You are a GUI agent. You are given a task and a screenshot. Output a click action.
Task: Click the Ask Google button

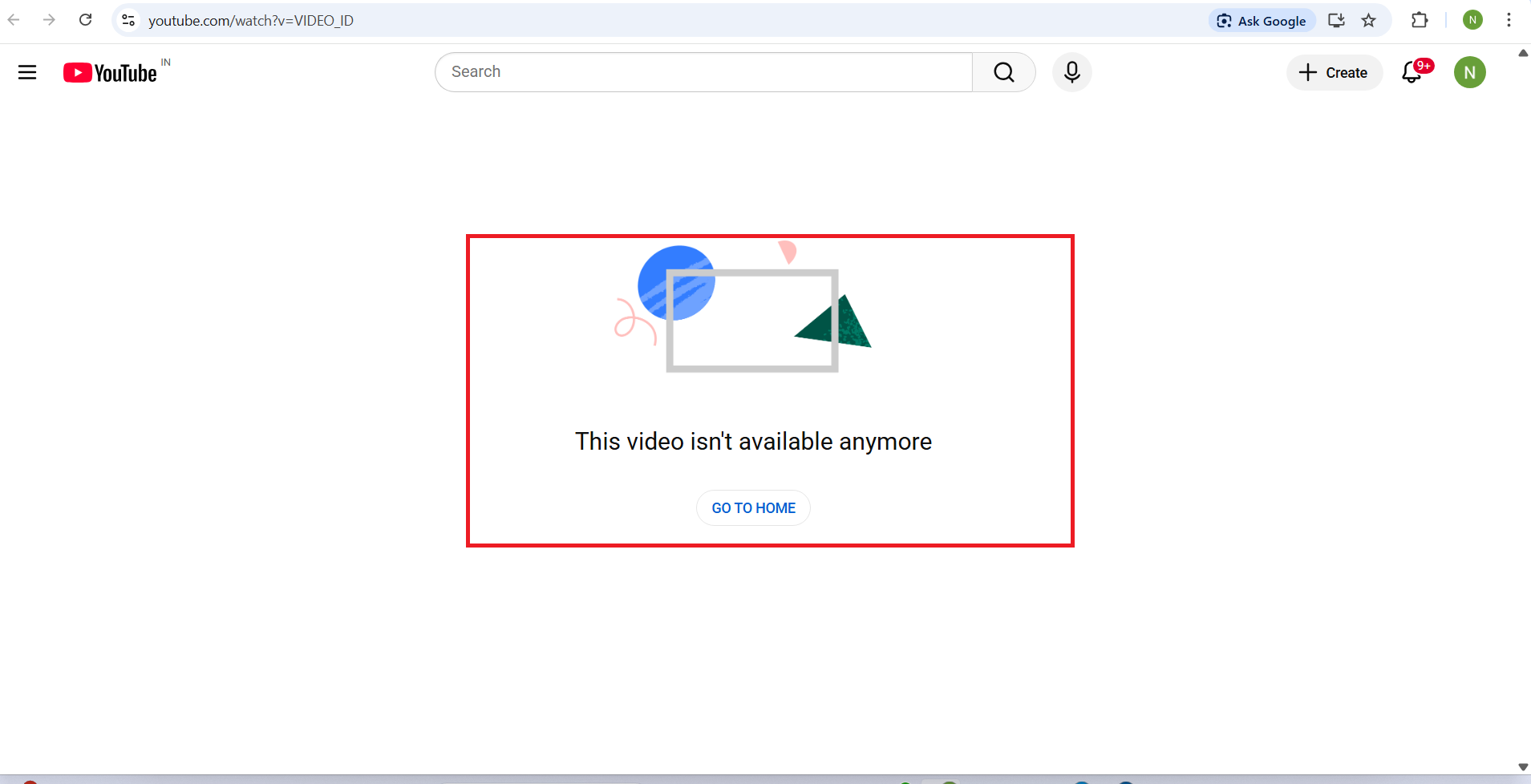(x=1262, y=21)
